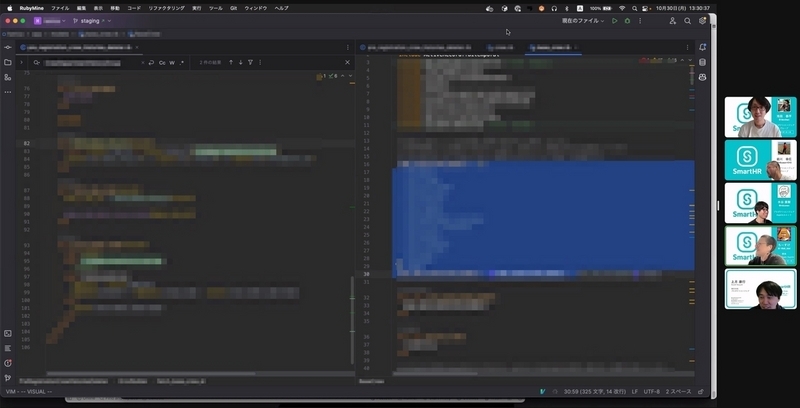800x408 pixels.
Task: Open the Structure tool window icon
Action: [7, 78]
